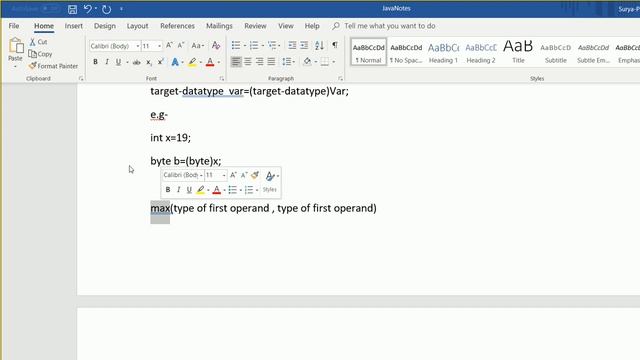The width and height of the screenshot is (640, 360).
Task: Insert a multilevel list from the ribbon
Action: 272,45
